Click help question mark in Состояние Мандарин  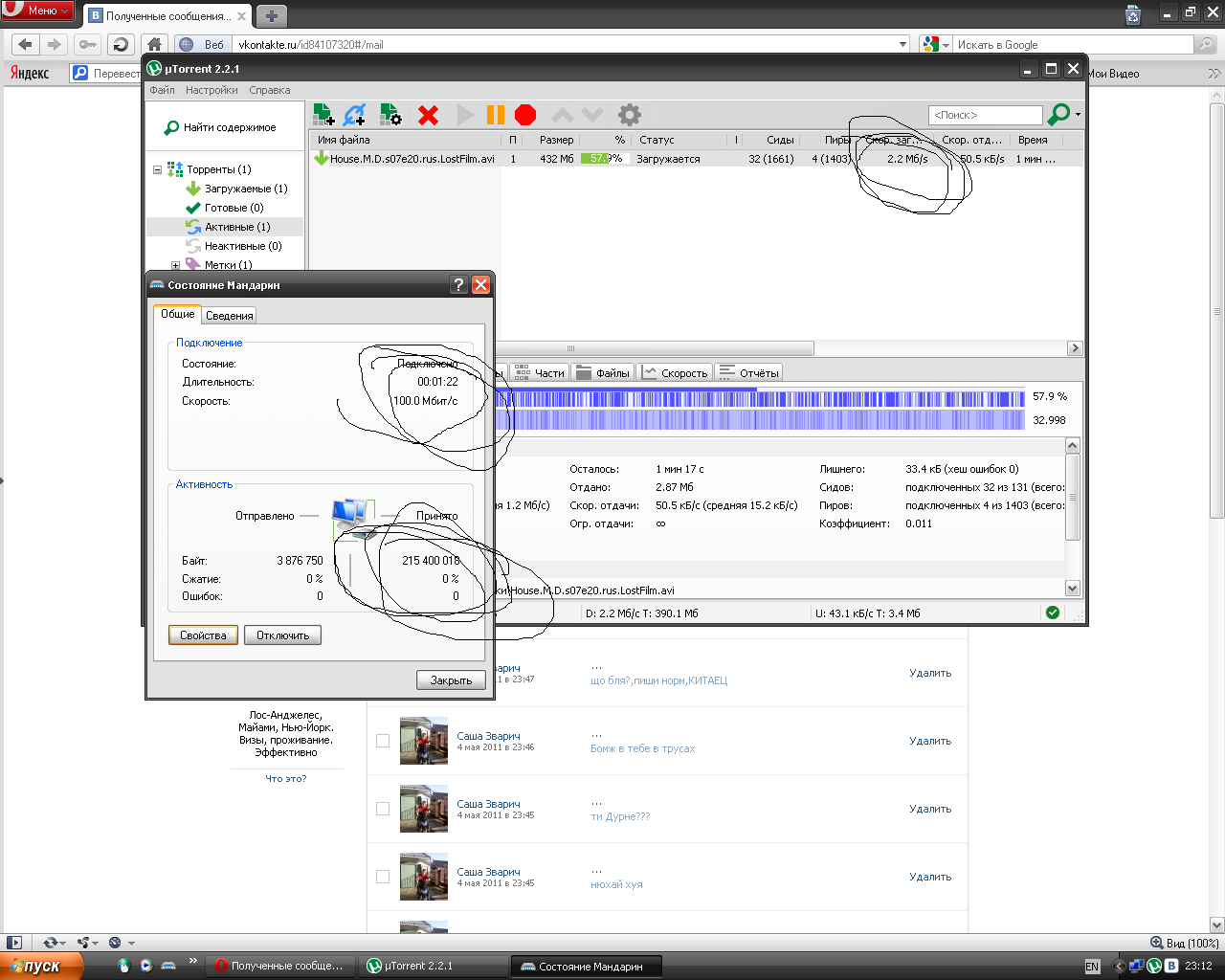(458, 285)
